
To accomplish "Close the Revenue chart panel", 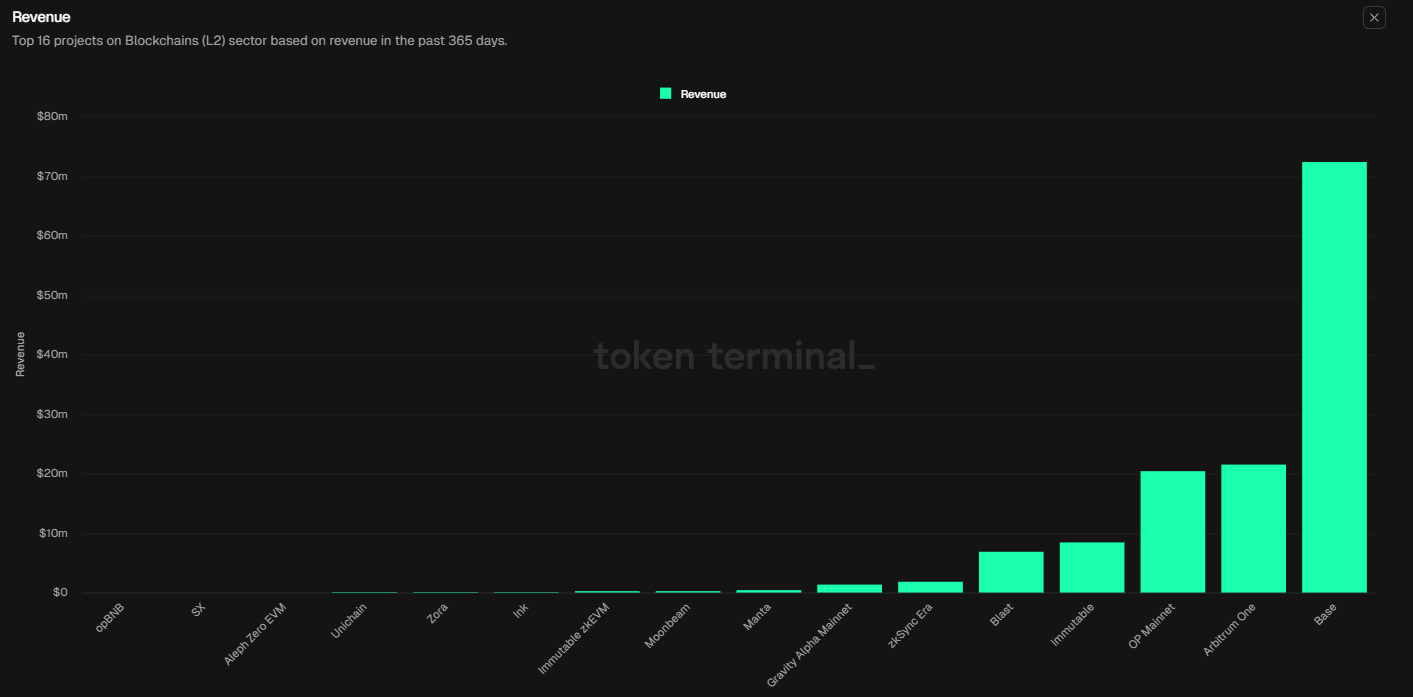I will point(1374,17).
